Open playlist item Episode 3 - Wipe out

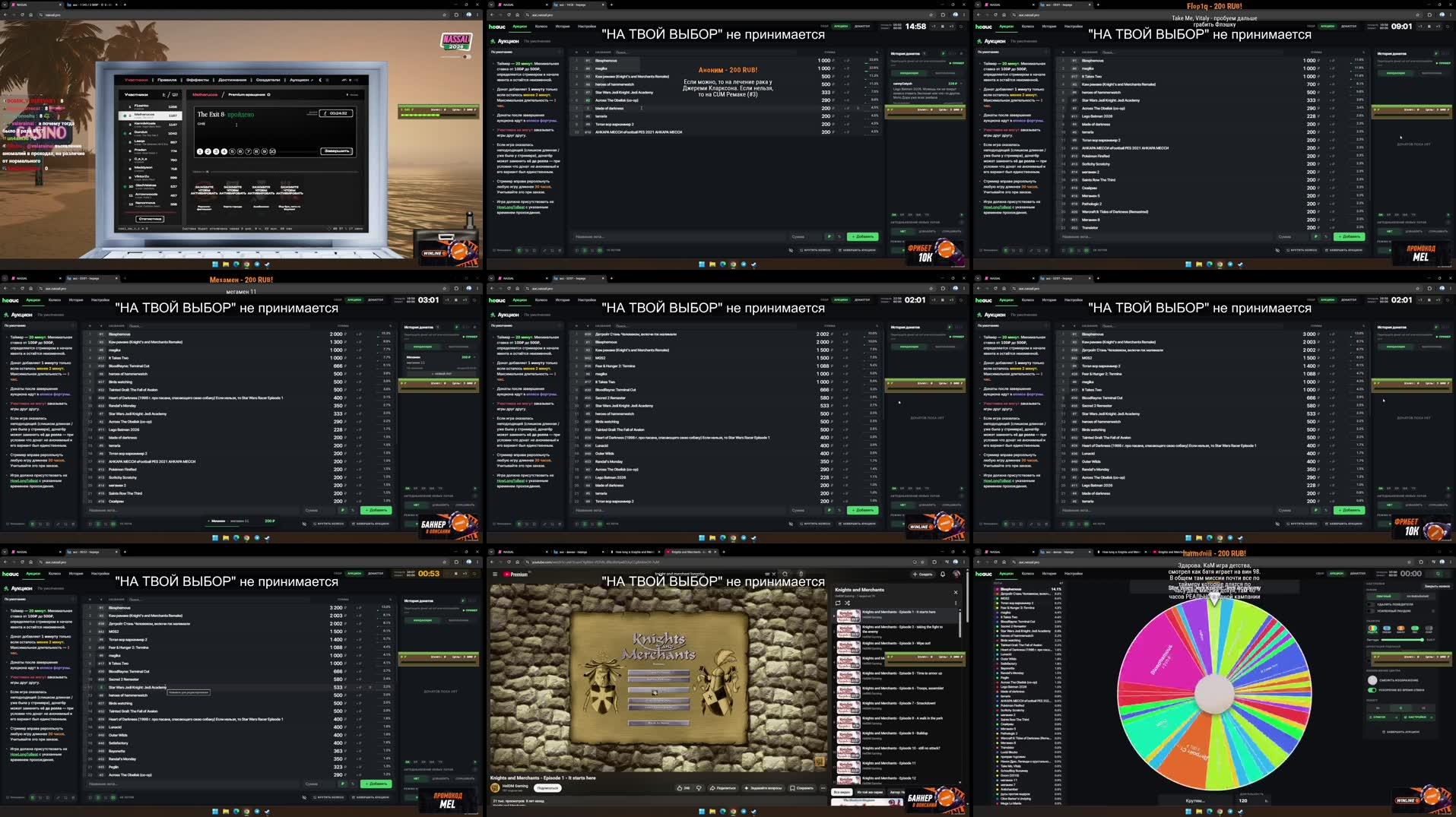click(x=897, y=648)
